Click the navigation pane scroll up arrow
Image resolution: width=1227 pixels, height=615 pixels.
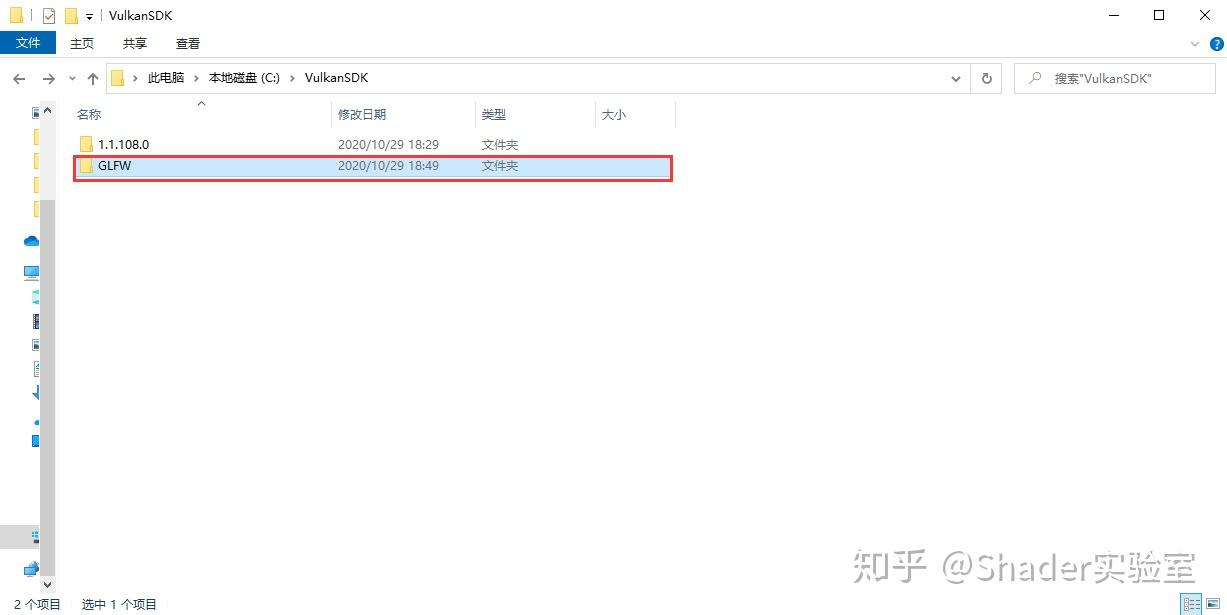[47, 111]
